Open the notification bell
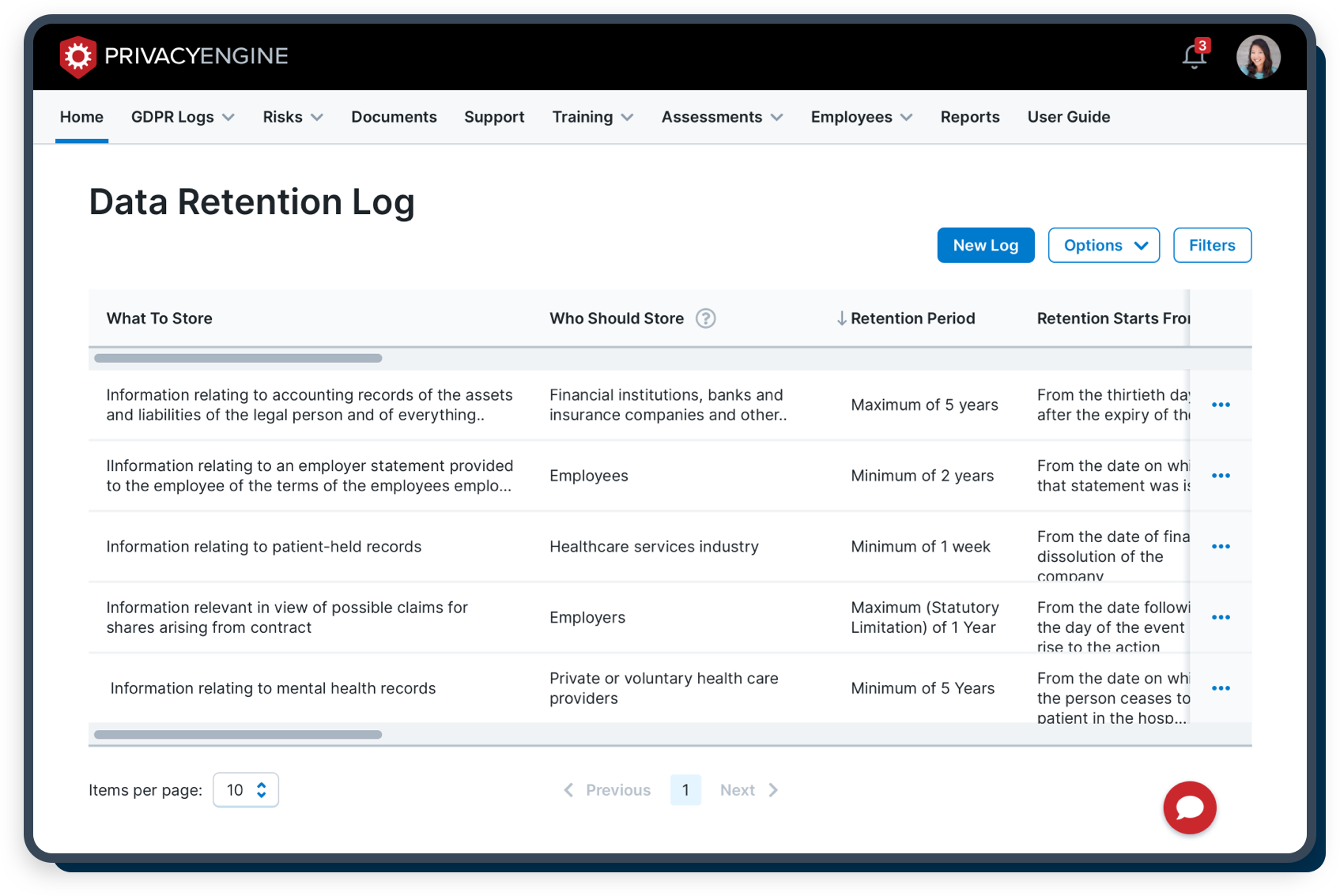 [1194, 55]
